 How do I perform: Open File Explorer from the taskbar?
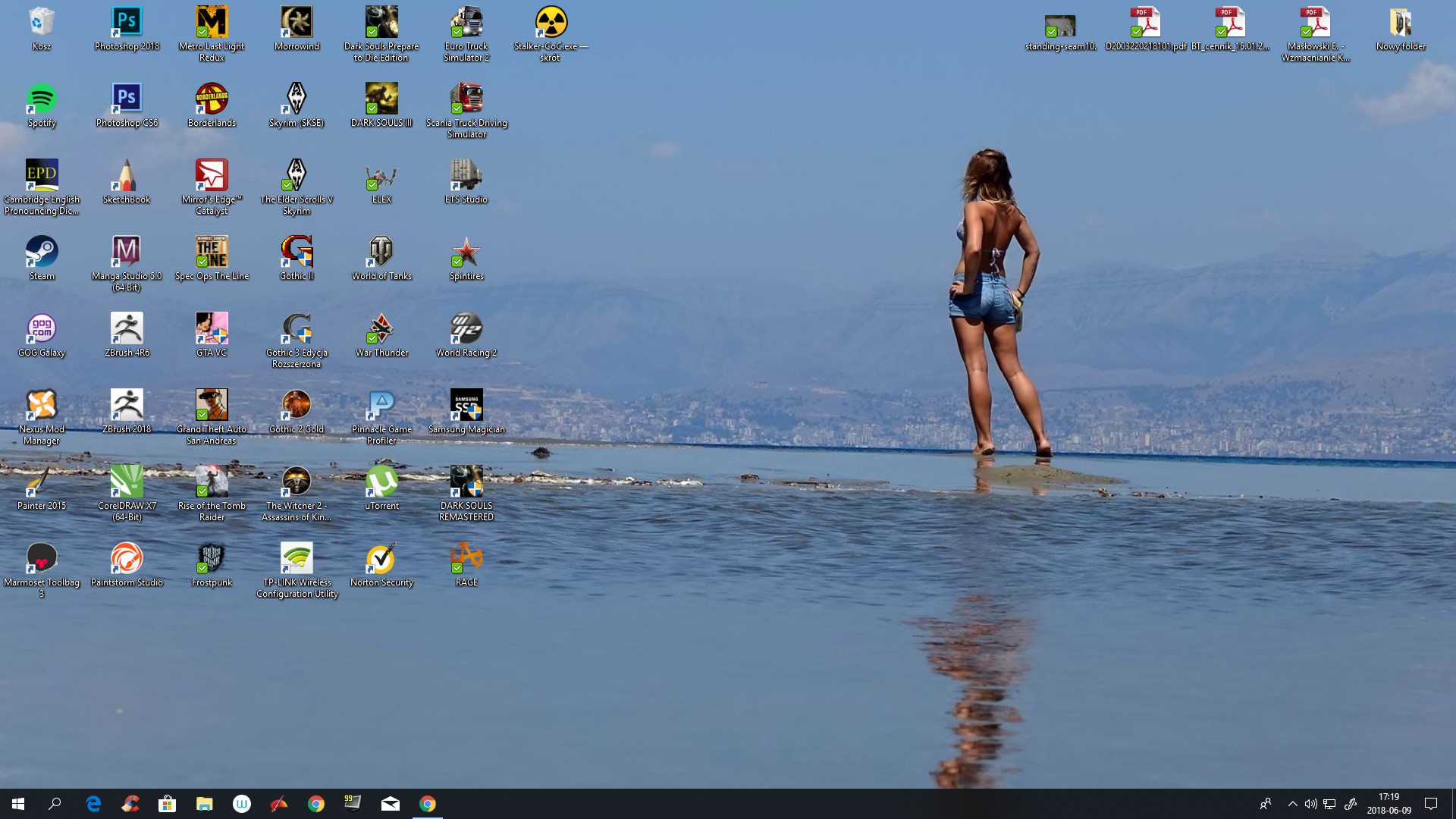click(204, 804)
